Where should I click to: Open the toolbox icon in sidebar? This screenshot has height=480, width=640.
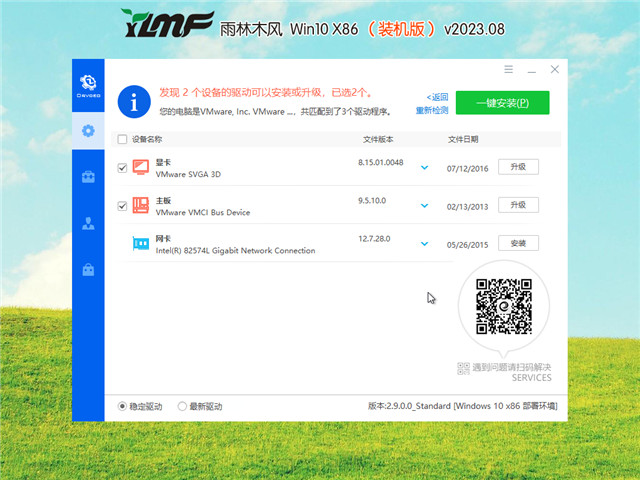tap(88, 177)
